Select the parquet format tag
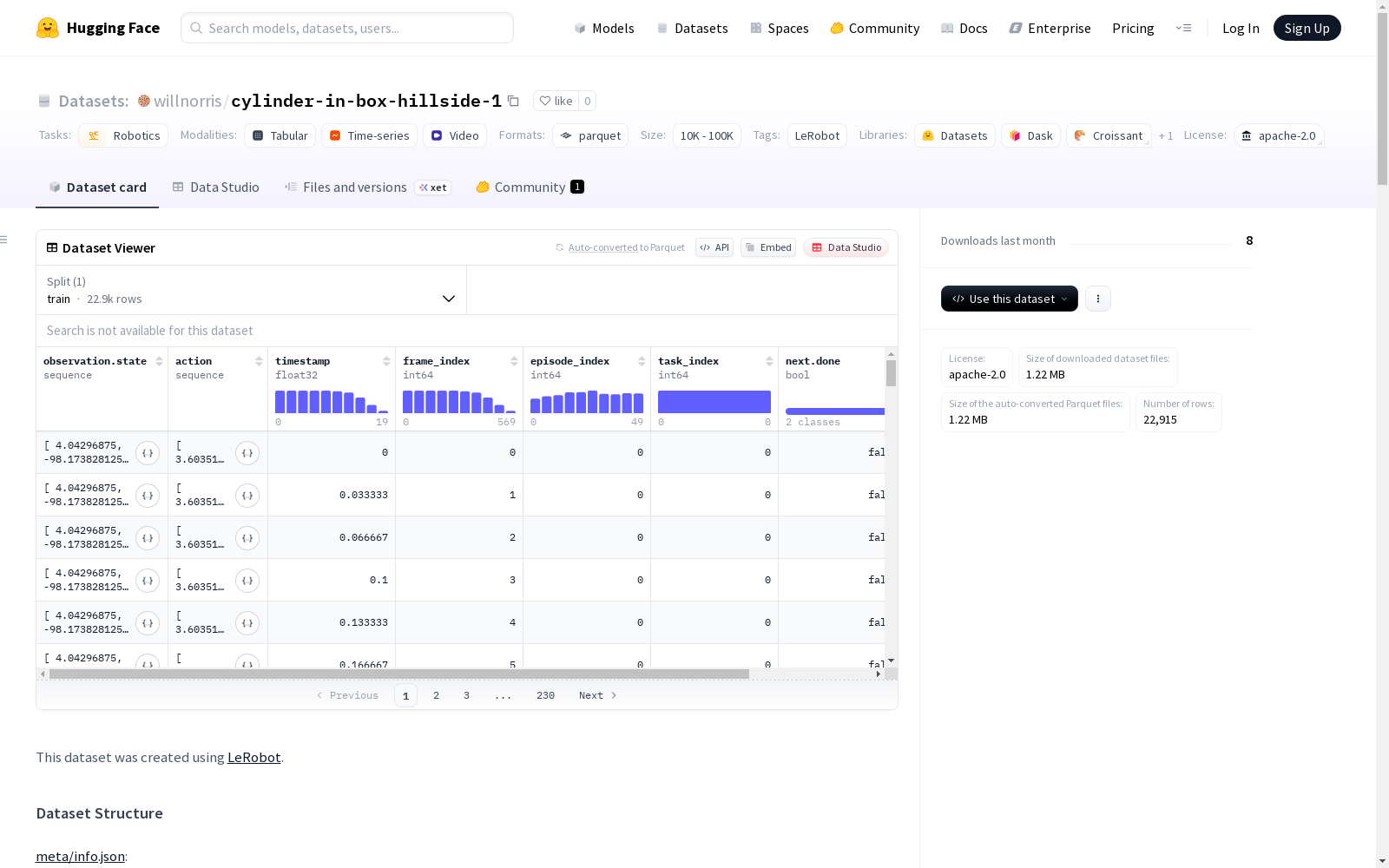Screen dimensions: 1389x868 click(590, 135)
